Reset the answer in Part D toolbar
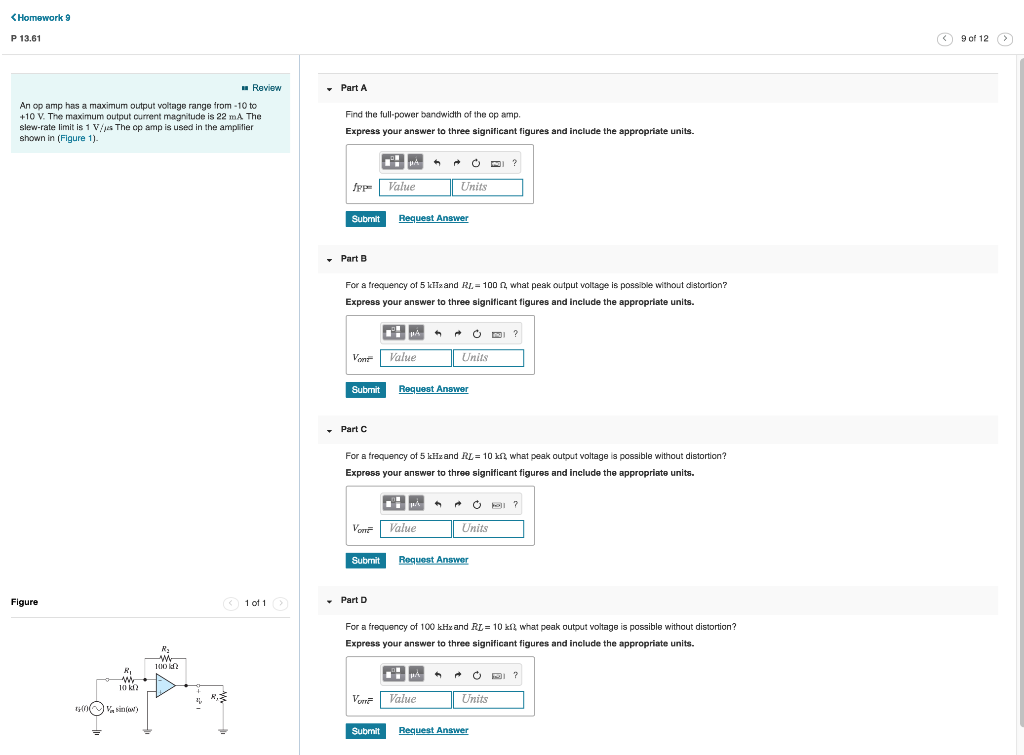 pyautogui.click(x=476, y=674)
